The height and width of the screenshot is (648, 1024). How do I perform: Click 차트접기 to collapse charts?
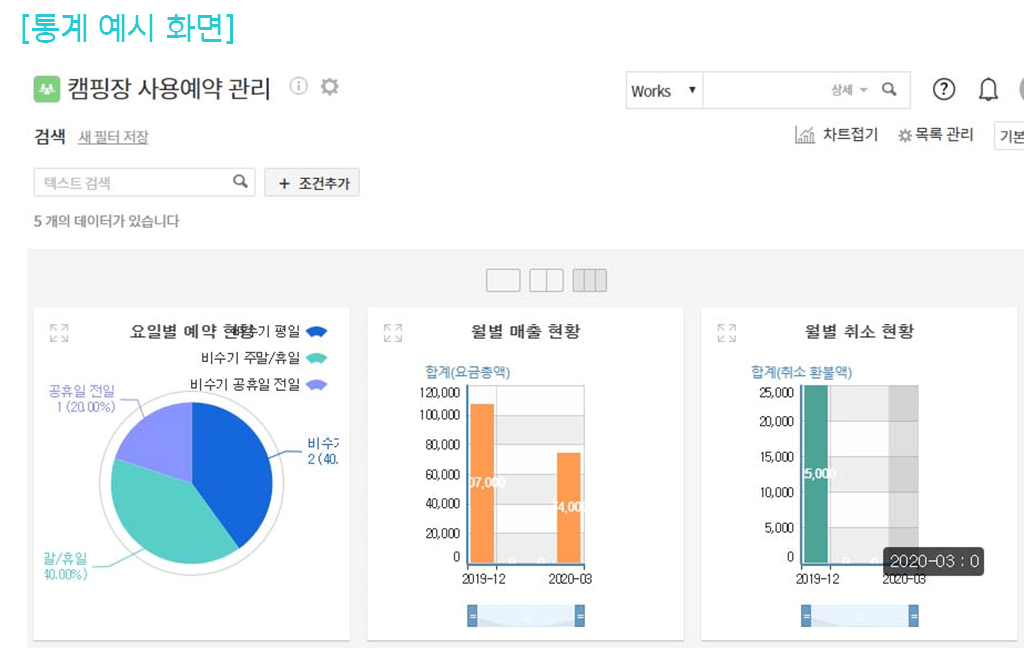tap(836, 135)
